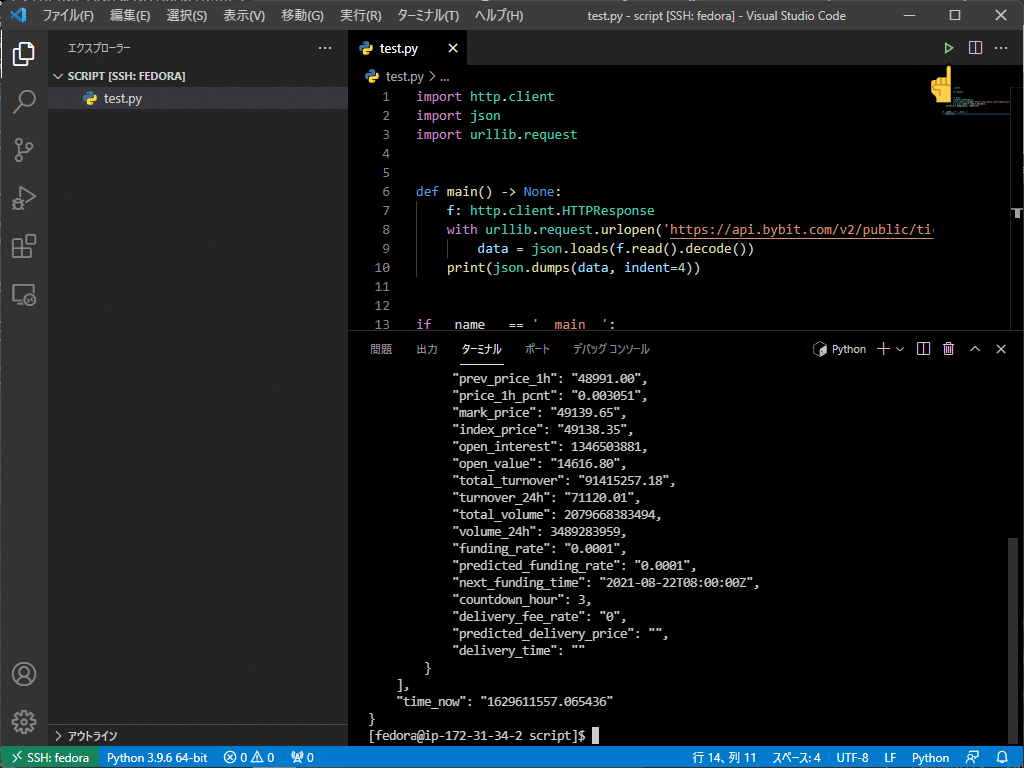1024x768 pixels.
Task: Select the ターミナル panel tab
Action: [481, 349]
